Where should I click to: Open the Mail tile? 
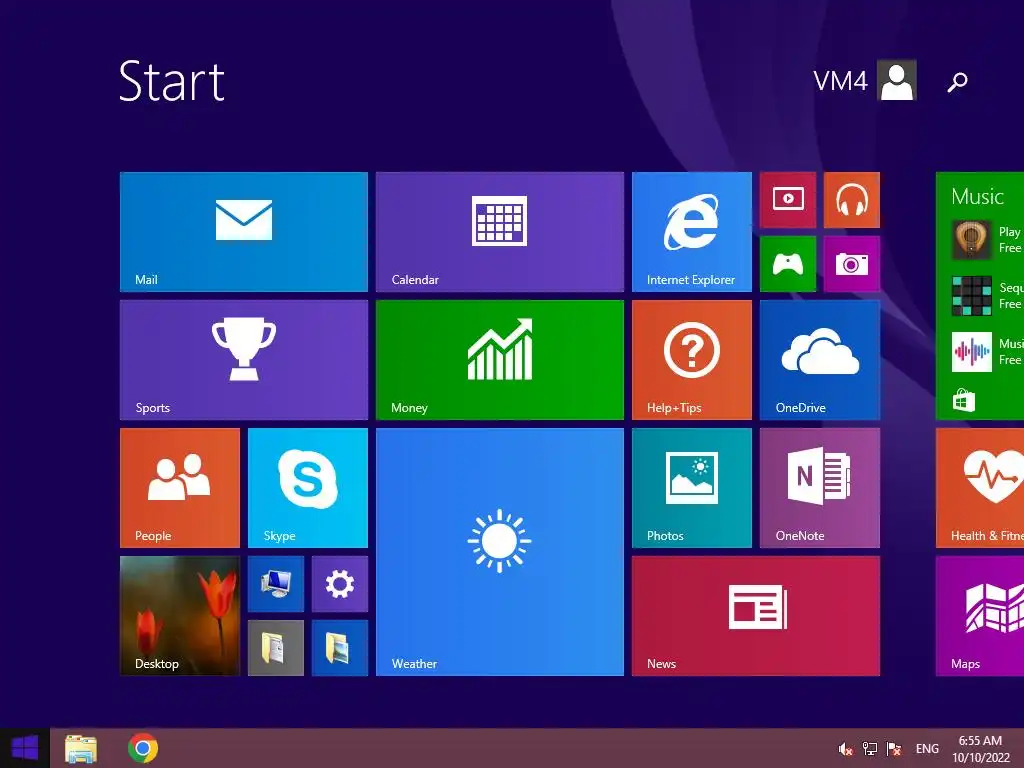tap(244, 232)
